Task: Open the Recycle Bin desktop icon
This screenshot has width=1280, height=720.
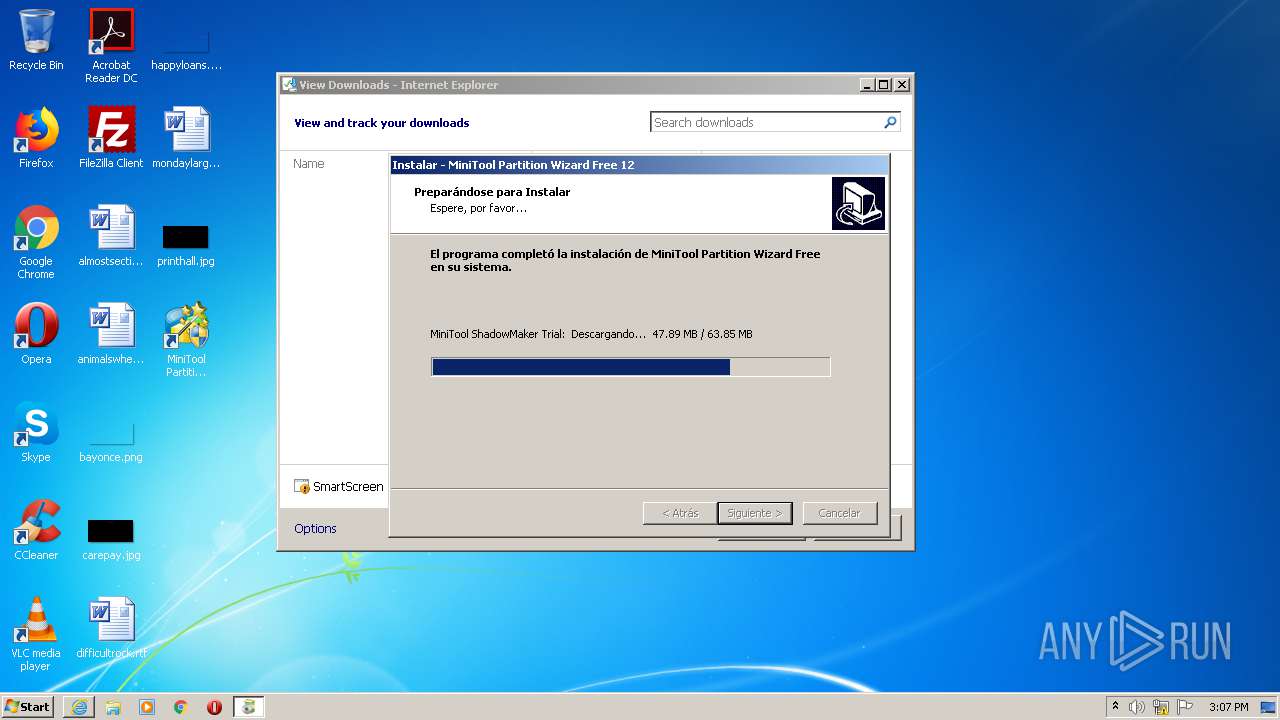Action: click(36, 40)
